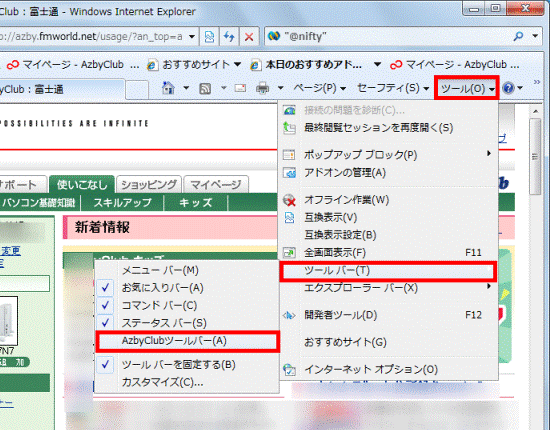Click the search magnifier icon

tap(518, 36)
